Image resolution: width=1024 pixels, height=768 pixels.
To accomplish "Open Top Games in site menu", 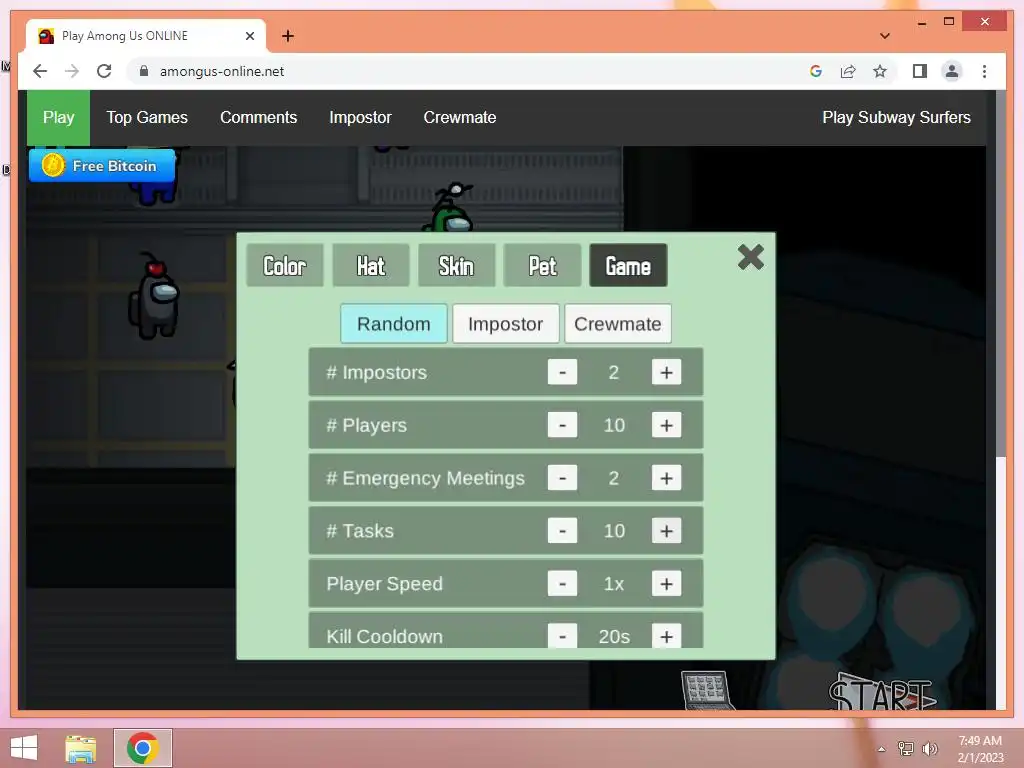I will (147, 118).
